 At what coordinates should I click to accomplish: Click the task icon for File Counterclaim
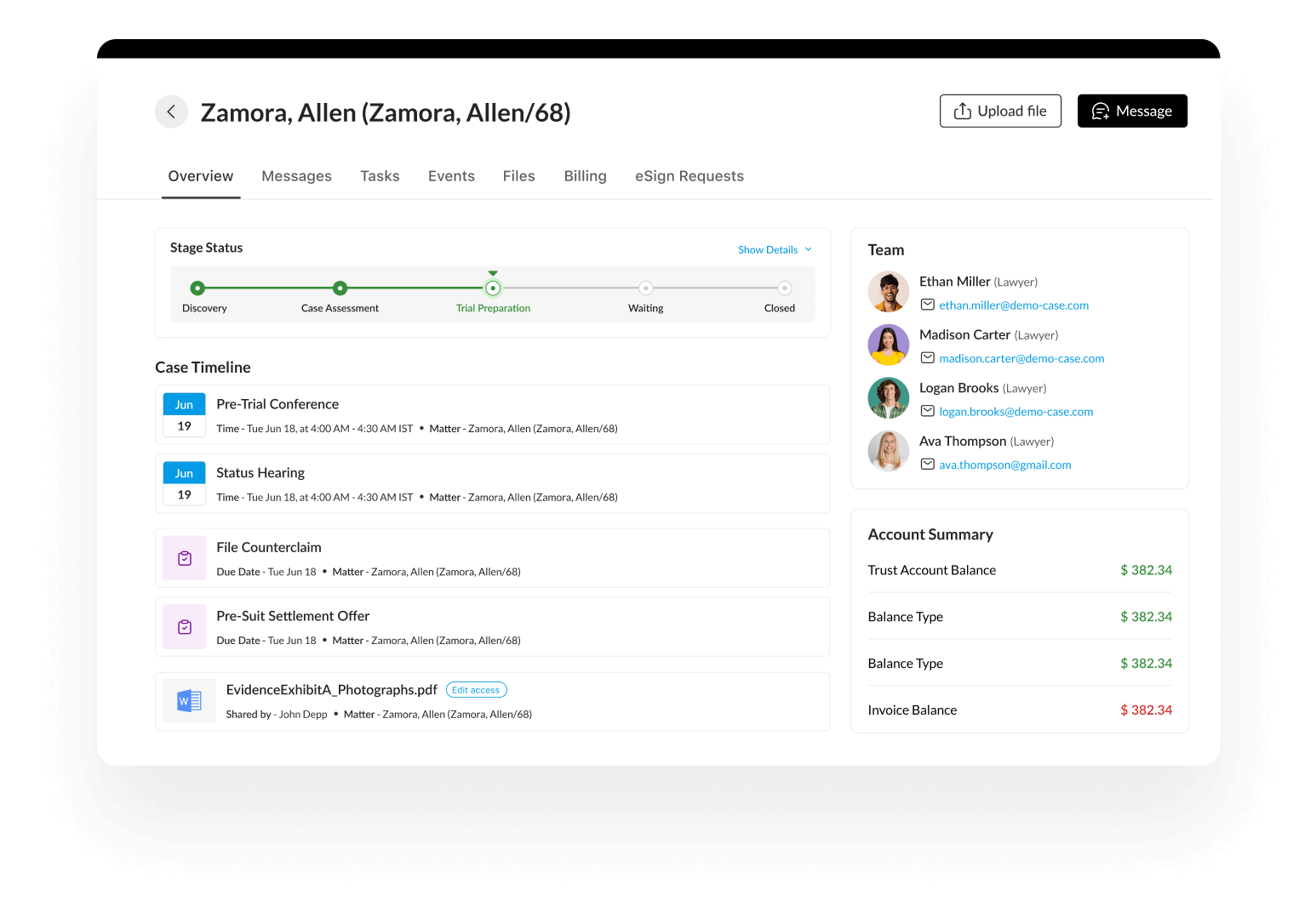point(185,558)
